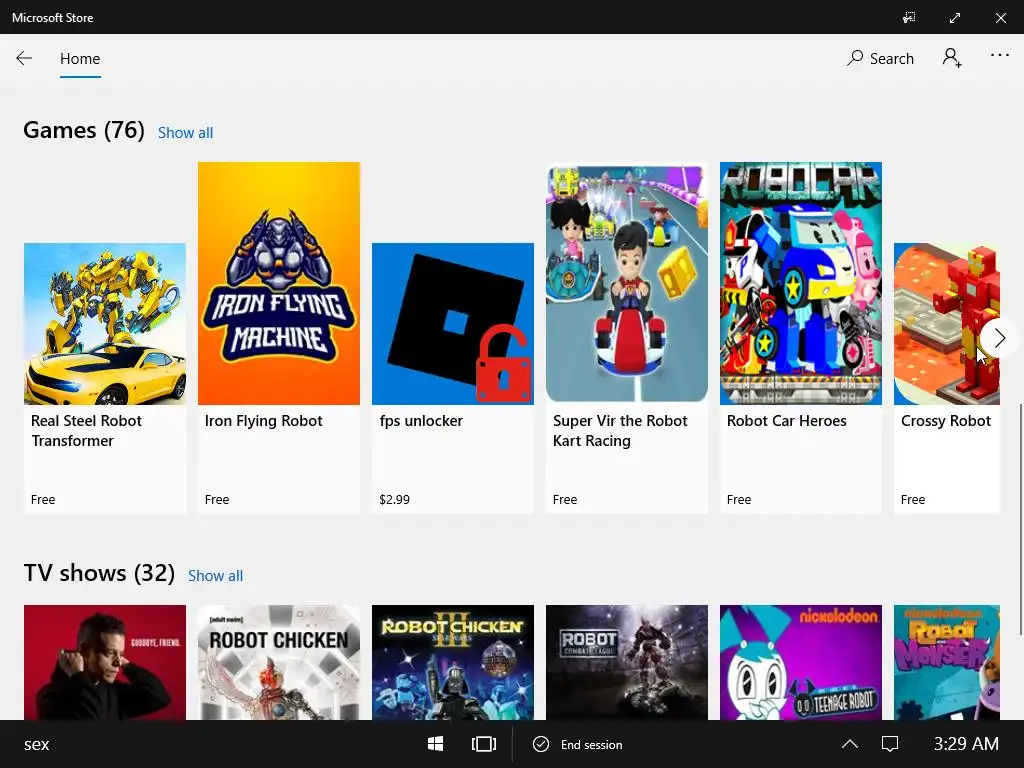Click the Games (76) section heading
Image resolution: width=1024 pixels, height=768 pixels.
pyautogui.click(x=84, y=130)
